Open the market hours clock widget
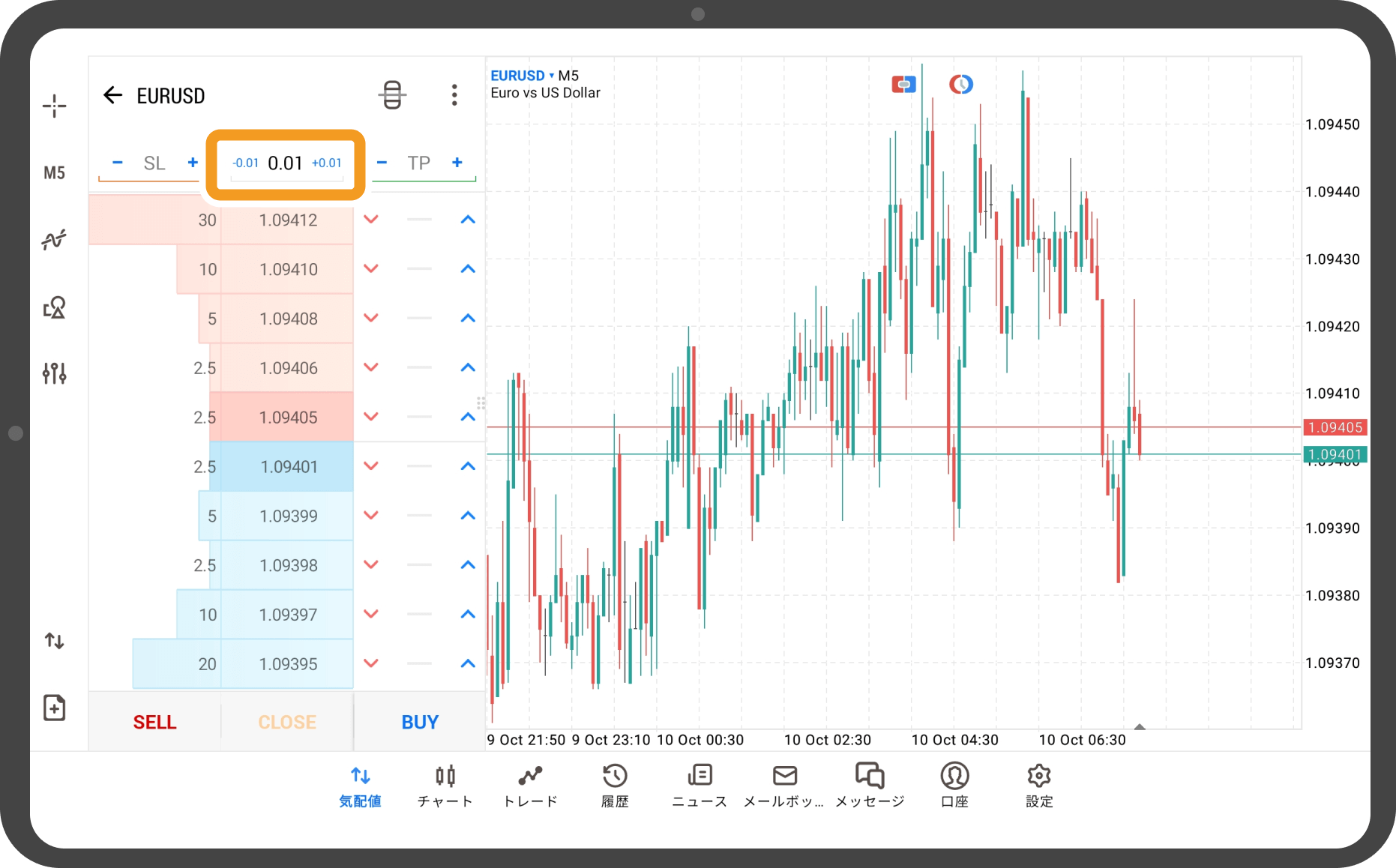Image resolution: width=1396 pixels, height=868 pixels. (960, 84)
